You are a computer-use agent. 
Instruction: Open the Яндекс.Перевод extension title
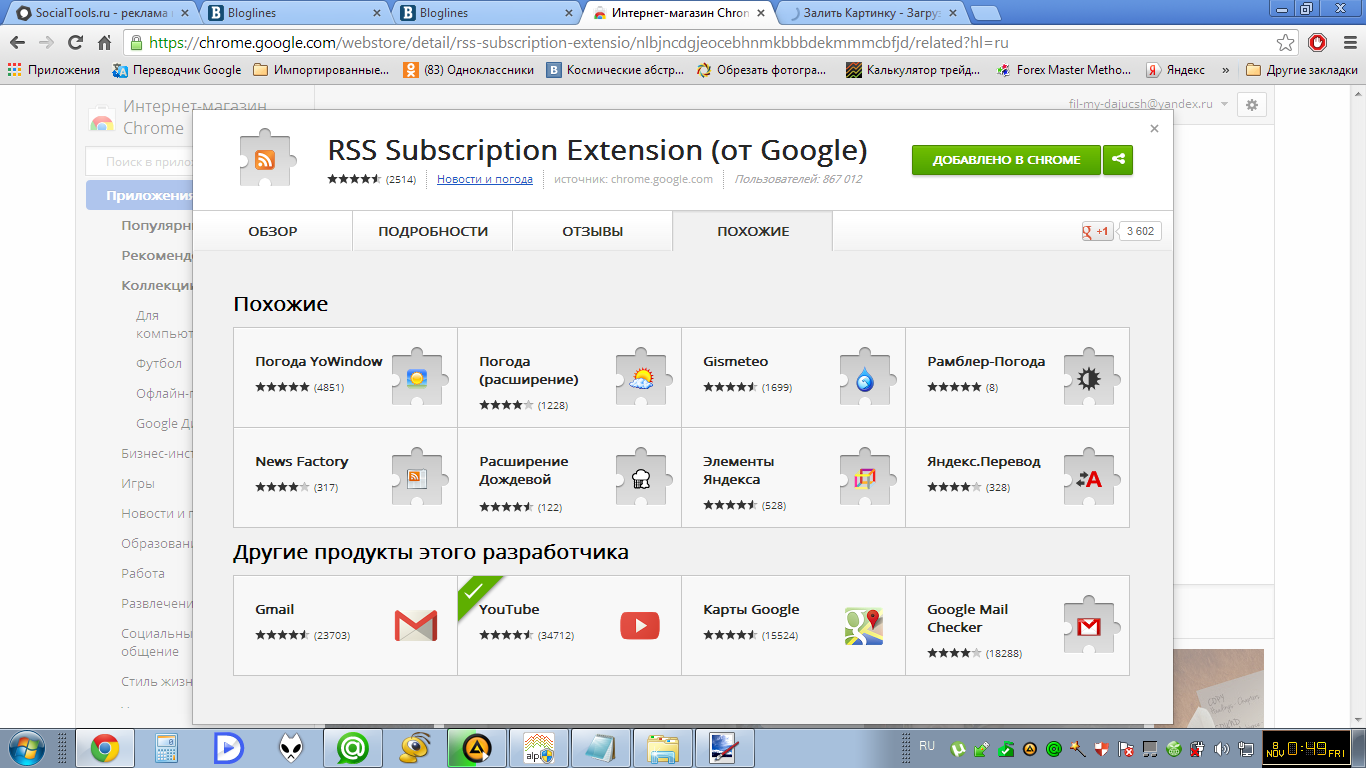[984, 461]
